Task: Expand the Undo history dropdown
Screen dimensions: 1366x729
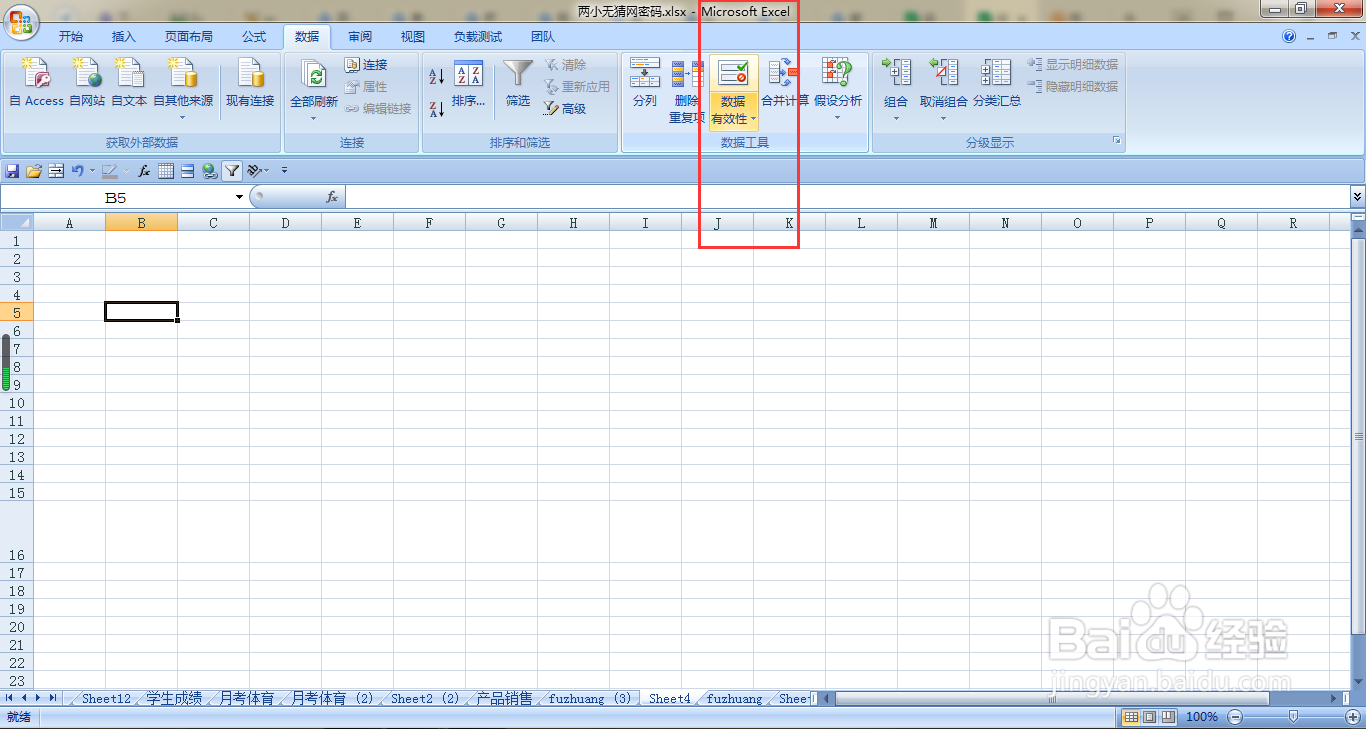Action: click(92, 171)
